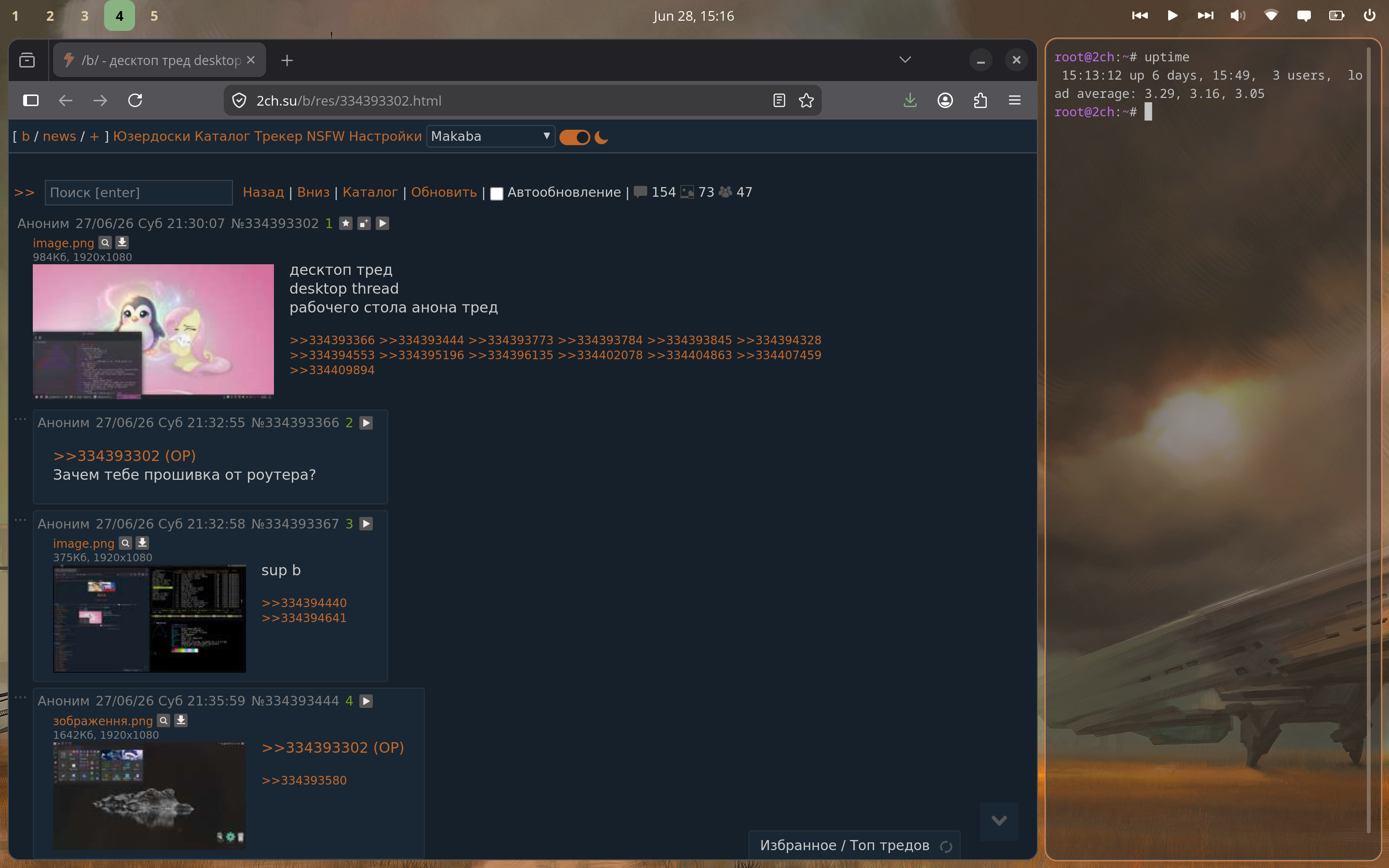Click the terminal window scrollbar

coord(1369,439)
